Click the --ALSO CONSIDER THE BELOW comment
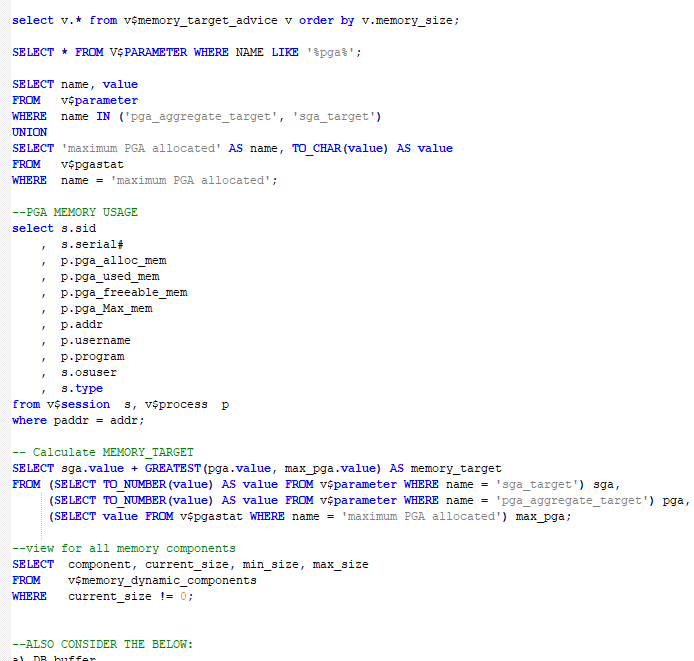694x661 pixels. [x=103, y=644]
